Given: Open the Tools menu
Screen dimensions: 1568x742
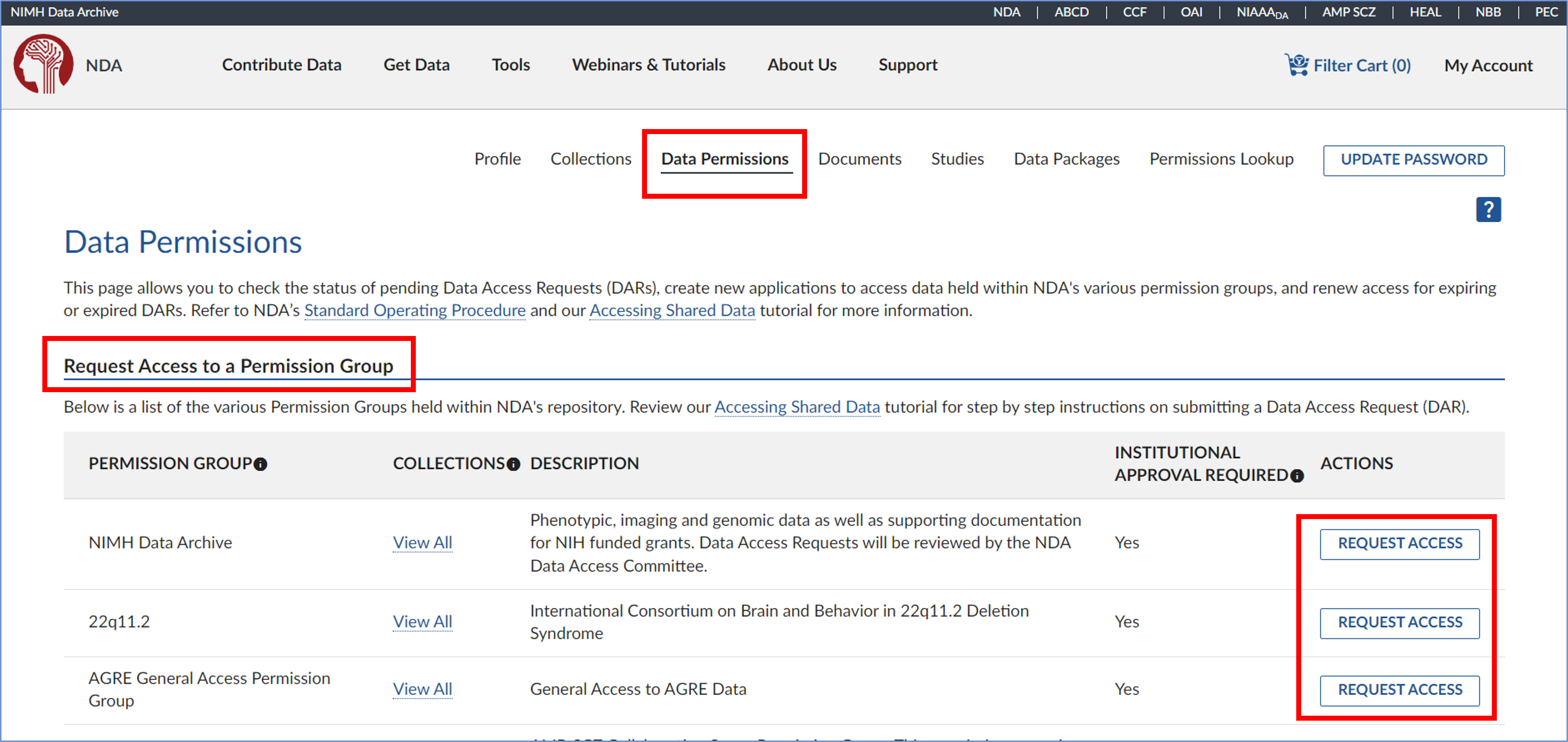Looking at the screenshot, I should [x=511, y=65].
